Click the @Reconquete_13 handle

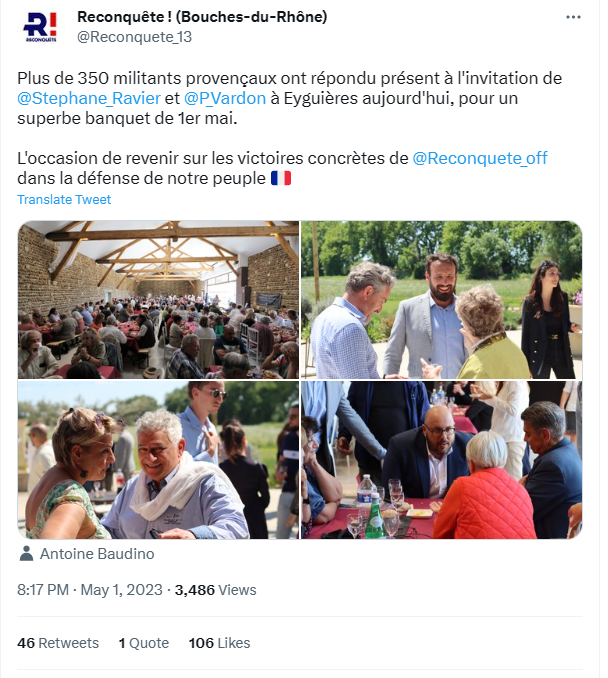coord(134,37)
